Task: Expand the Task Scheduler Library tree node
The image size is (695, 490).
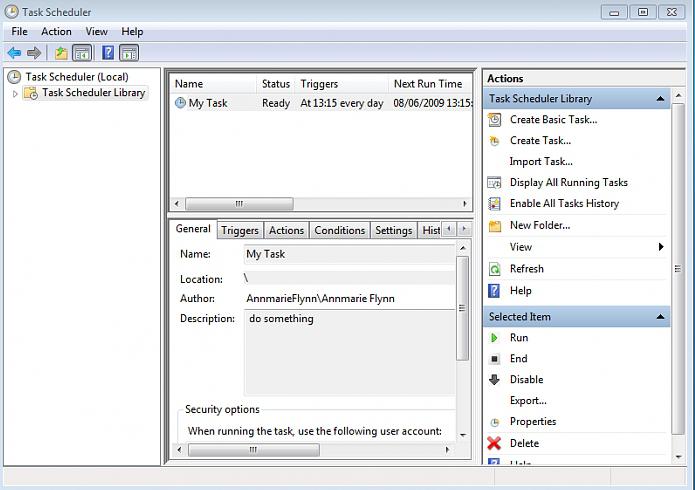Action: (15, 94)
